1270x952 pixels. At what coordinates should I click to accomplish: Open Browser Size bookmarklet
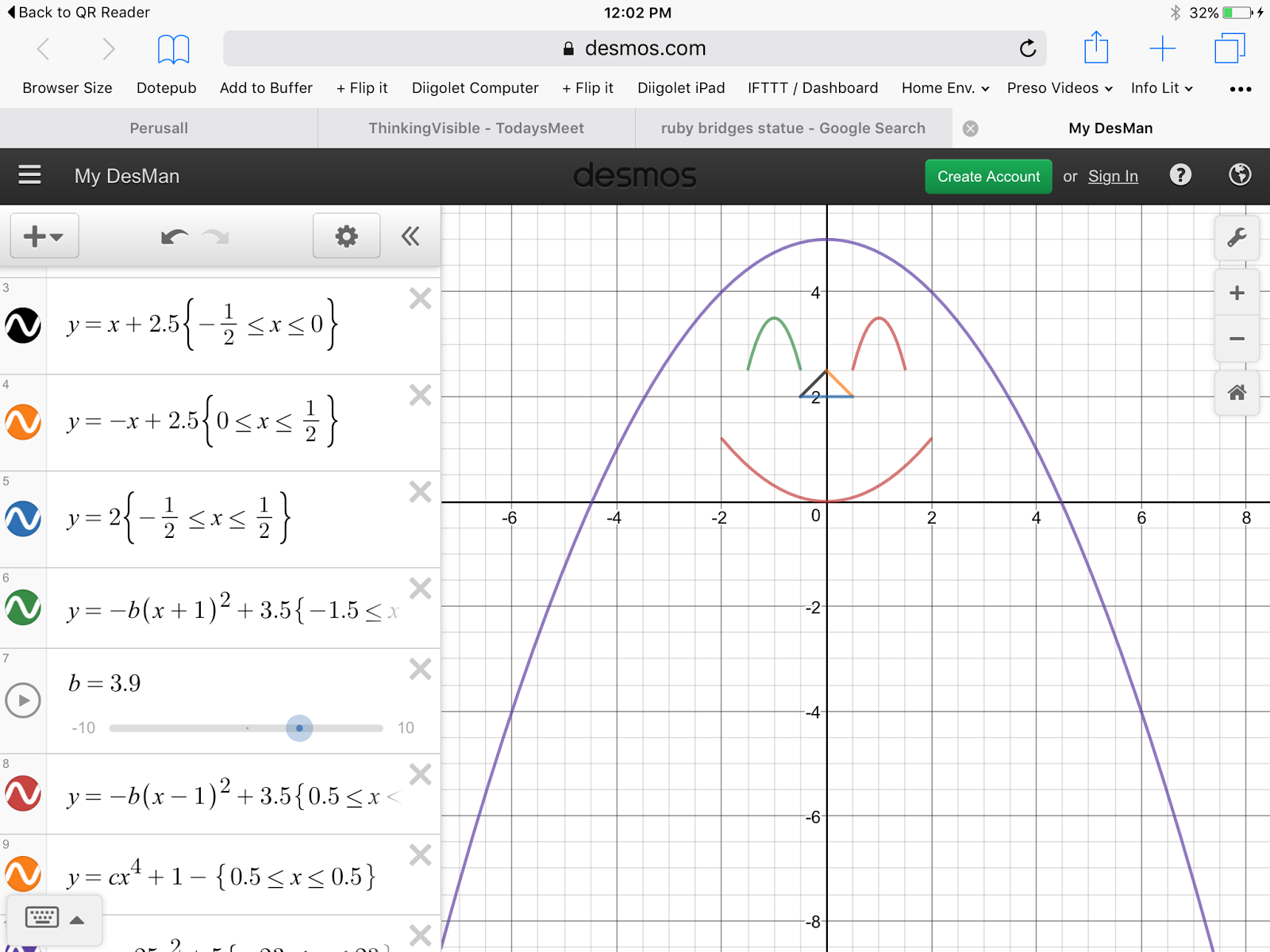pos(67,88)
